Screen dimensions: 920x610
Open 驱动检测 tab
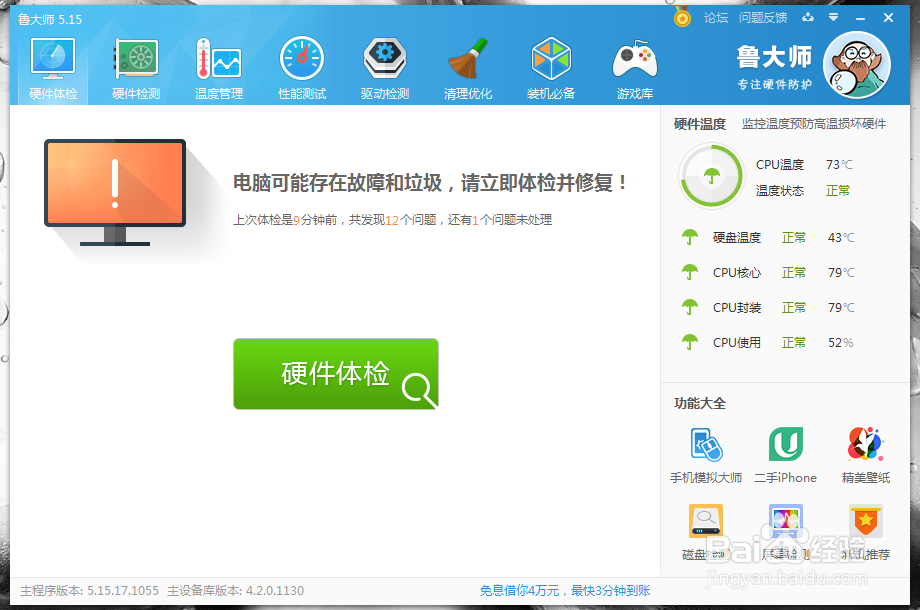click(385, 69)
